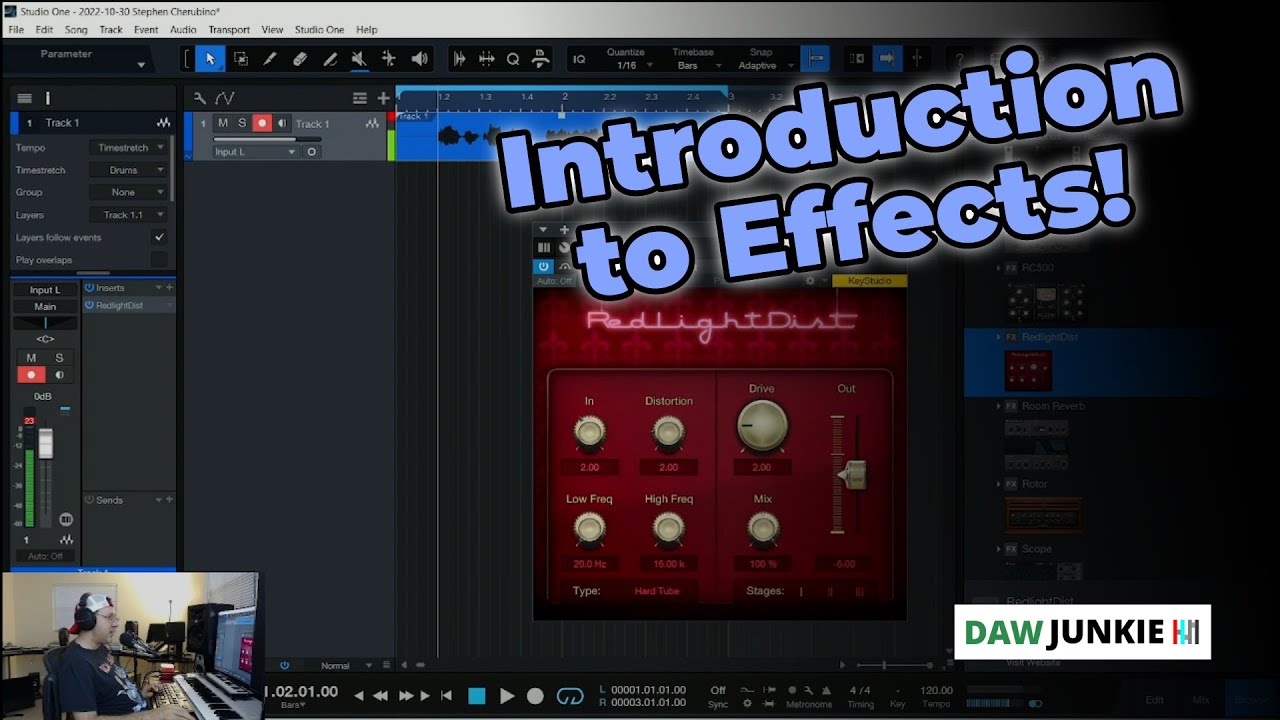Click the Rewind button in transport
The width and height of the screenshot is (1280, 720).
381,696
